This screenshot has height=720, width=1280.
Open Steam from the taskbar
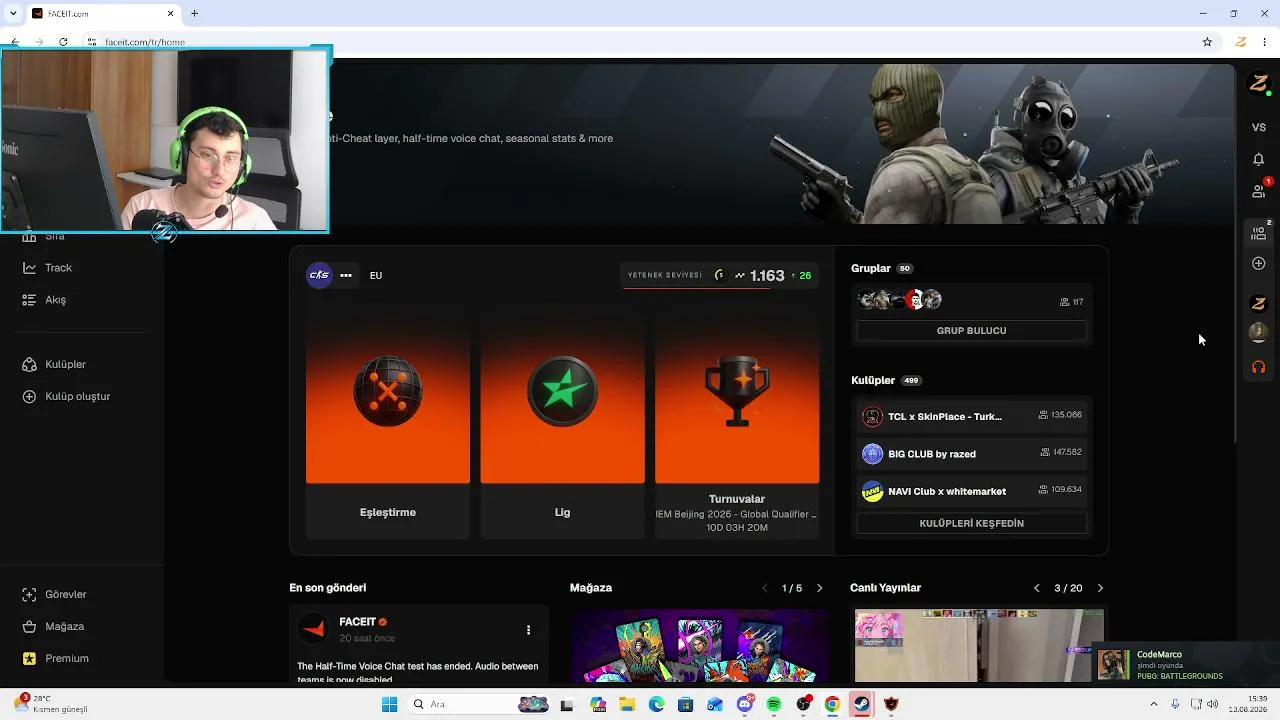861,704
